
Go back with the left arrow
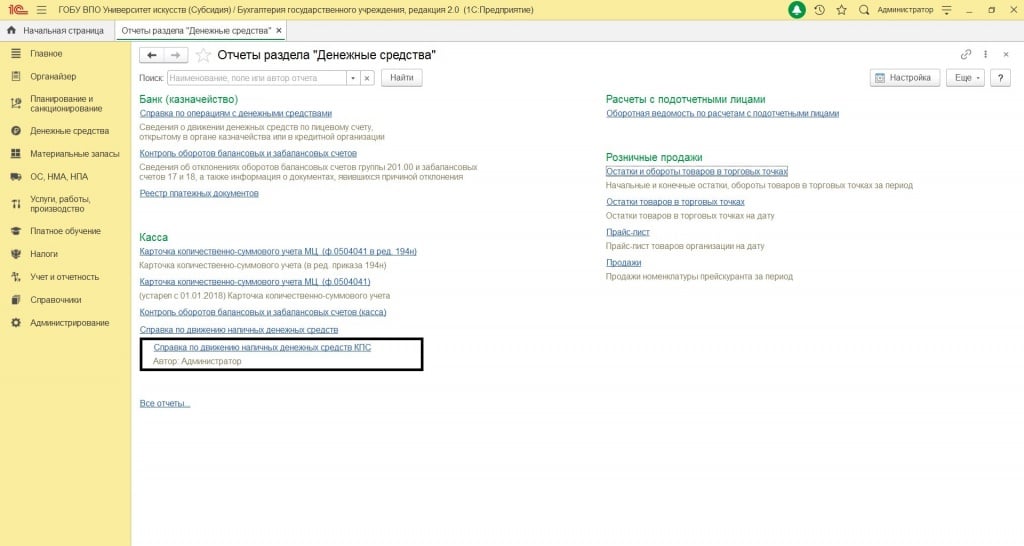coord(152,55)
